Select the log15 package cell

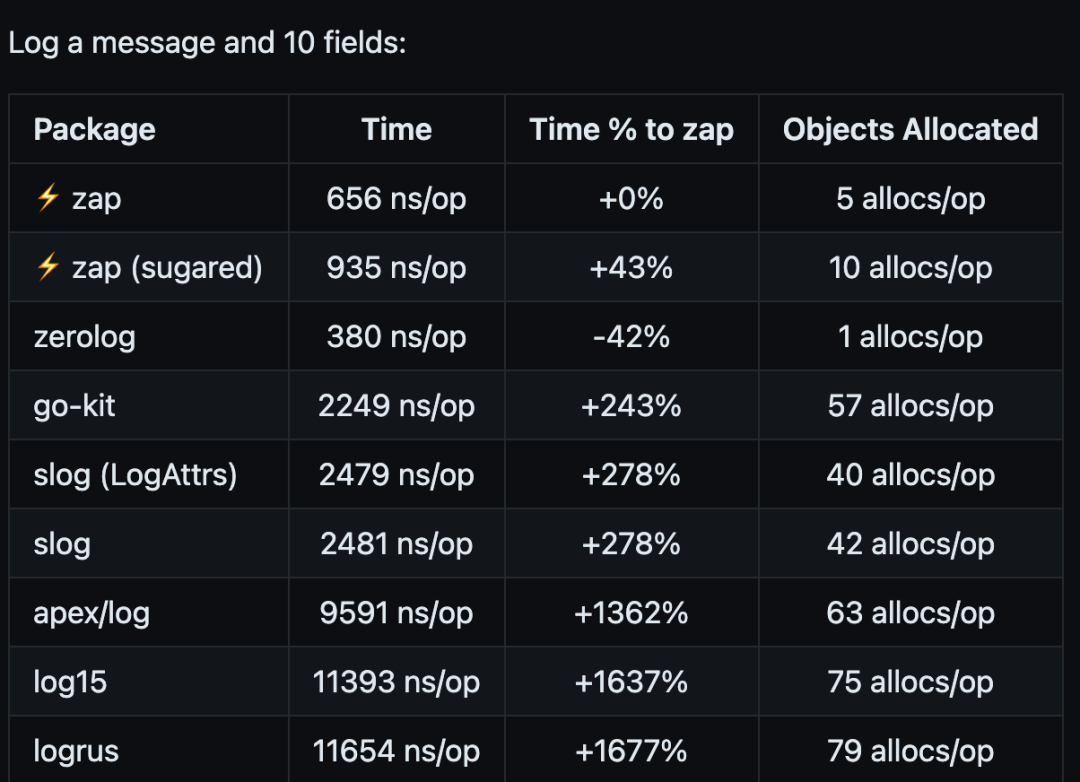click(70, 681)
